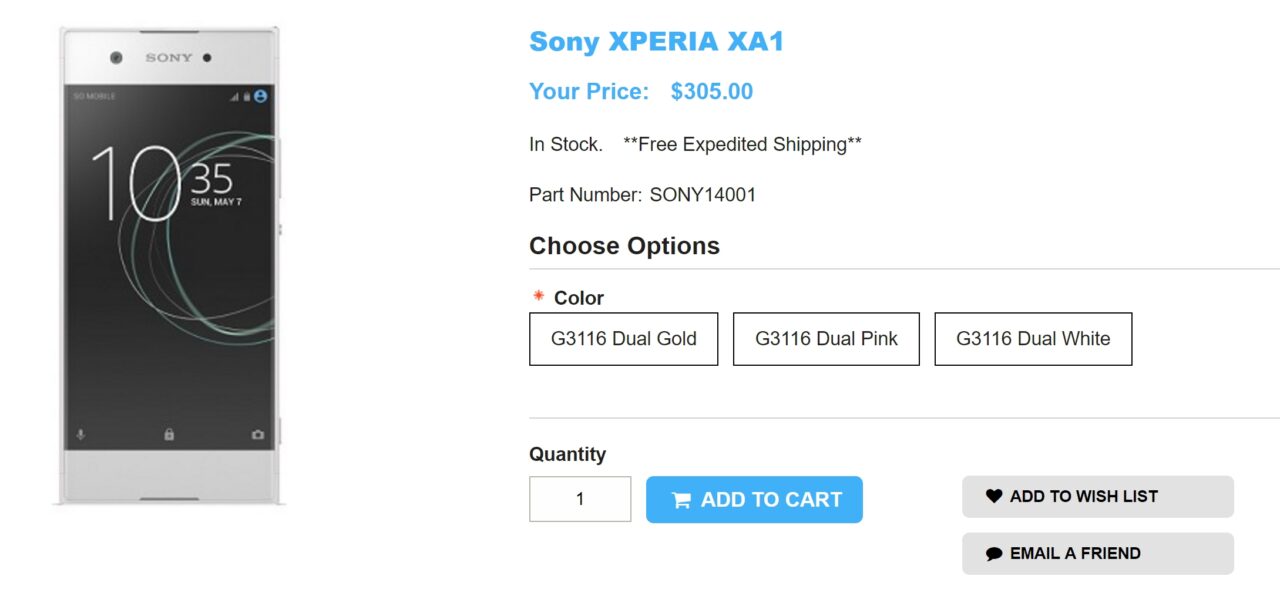
Task: Choose the G3116 Dual Pink color option
Action: tap(826, 339)
